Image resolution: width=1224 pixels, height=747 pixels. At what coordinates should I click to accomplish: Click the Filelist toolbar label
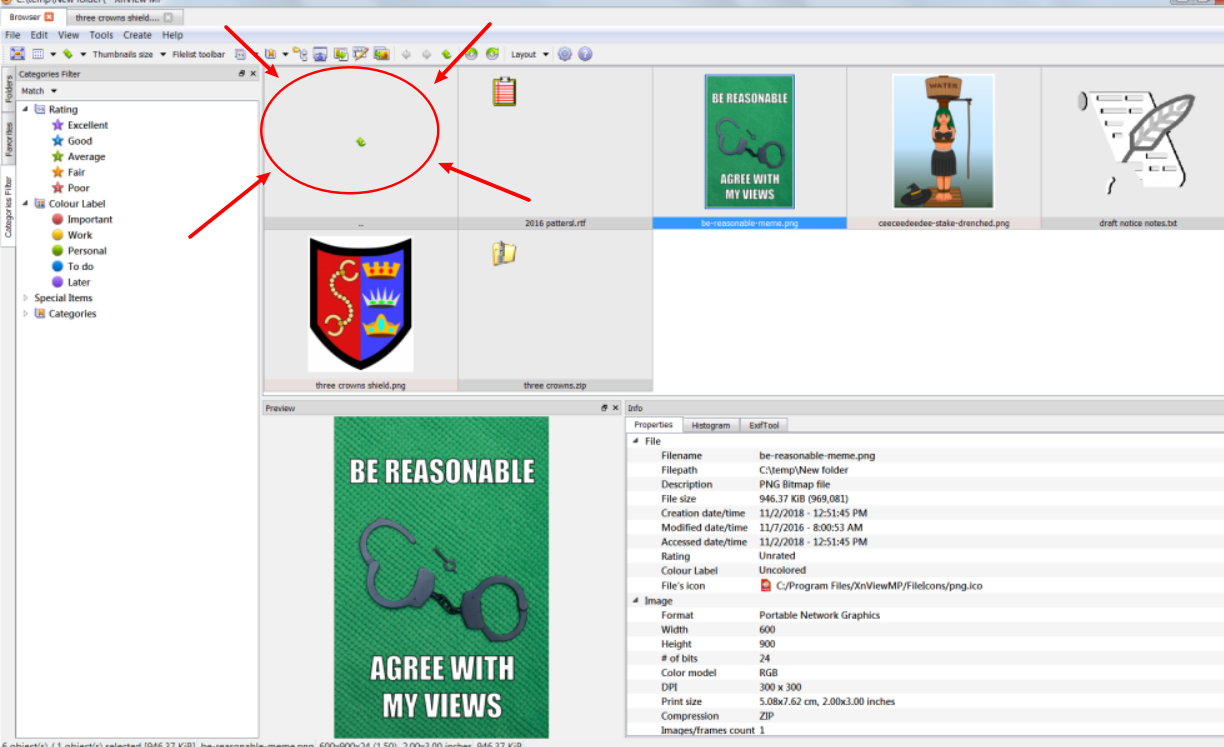(x=198, y=54)
